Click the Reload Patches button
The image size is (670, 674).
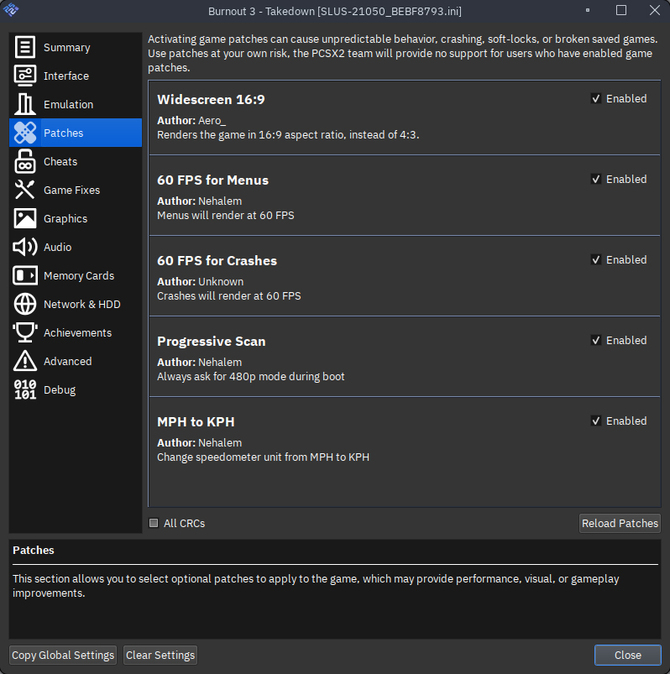coord(620,523)
